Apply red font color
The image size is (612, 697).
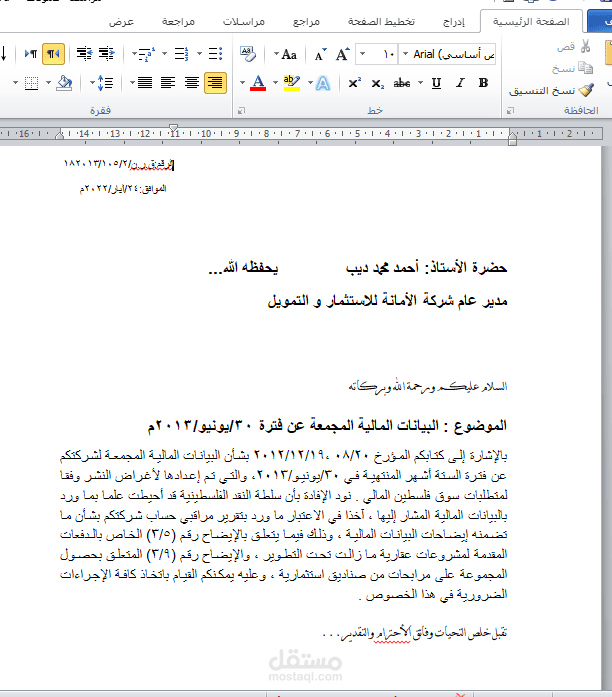pyautogui.click(x=258, y=83)
